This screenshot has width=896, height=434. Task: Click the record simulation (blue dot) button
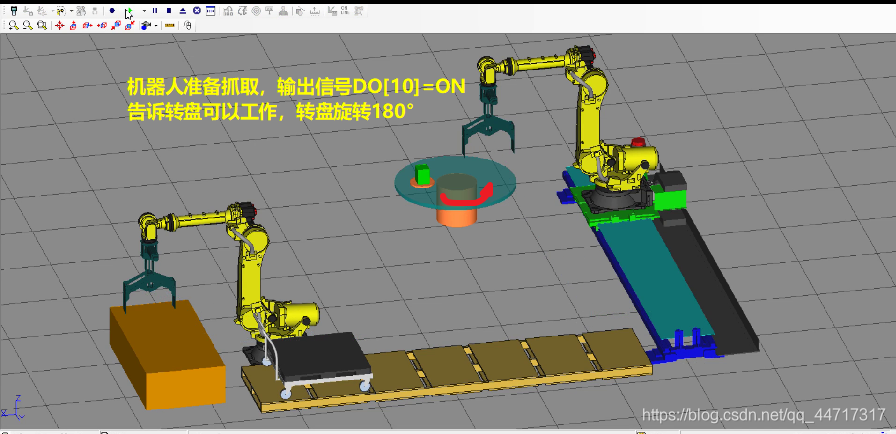point(112,11)
